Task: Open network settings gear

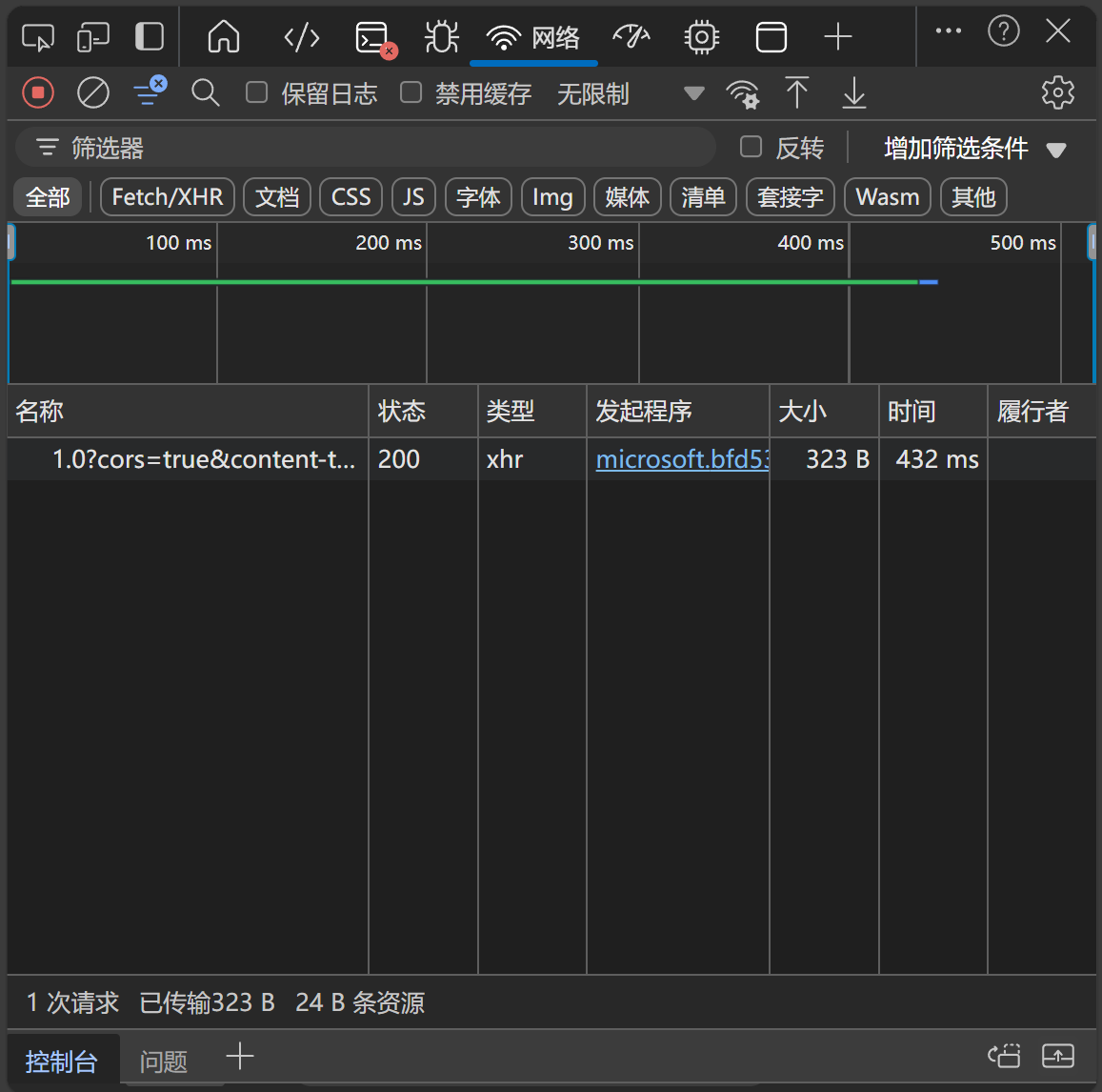Action: click(1057, 92)
